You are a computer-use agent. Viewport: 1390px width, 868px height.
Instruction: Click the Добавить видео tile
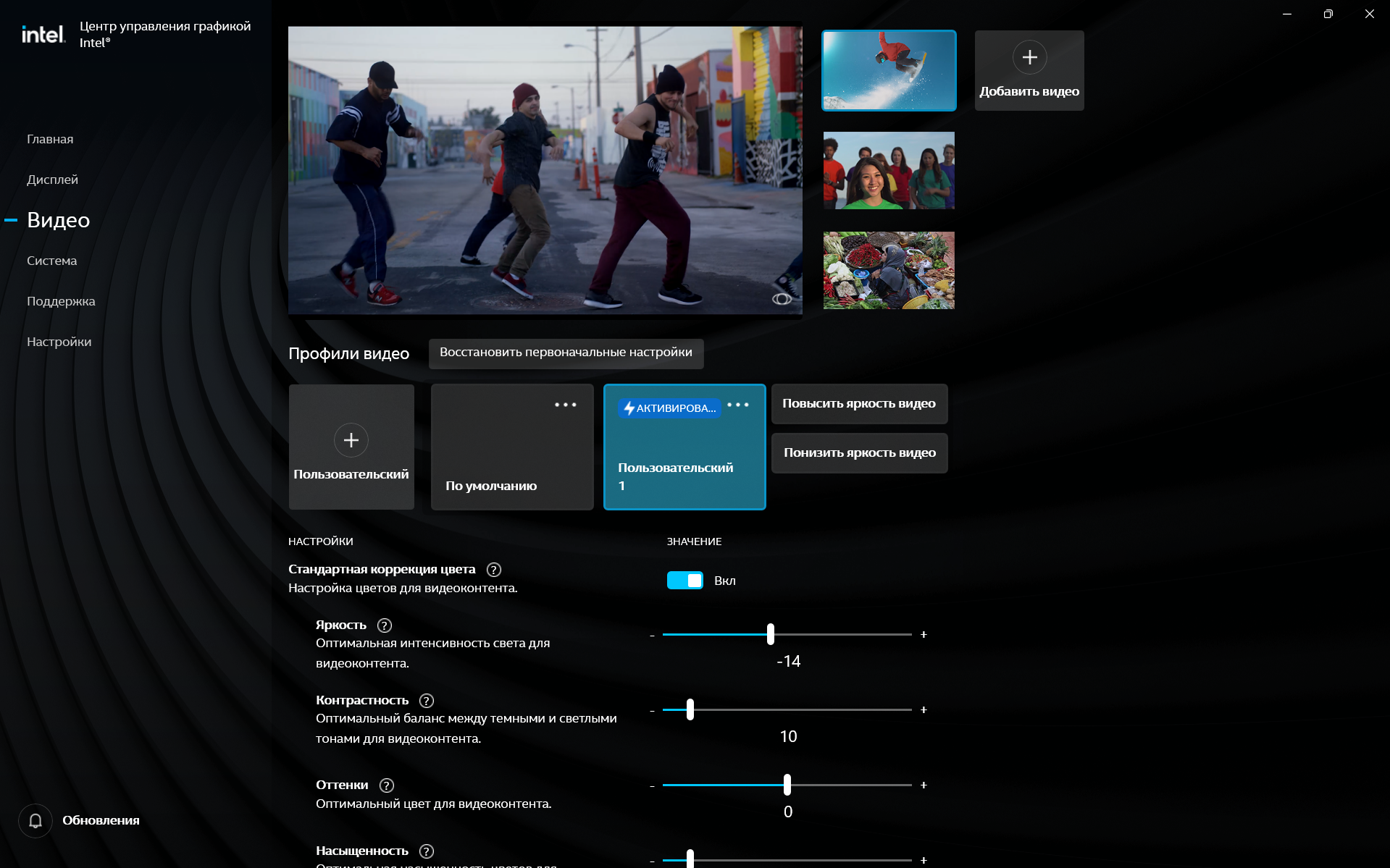pyautogui.click(x=1029, y=70)
